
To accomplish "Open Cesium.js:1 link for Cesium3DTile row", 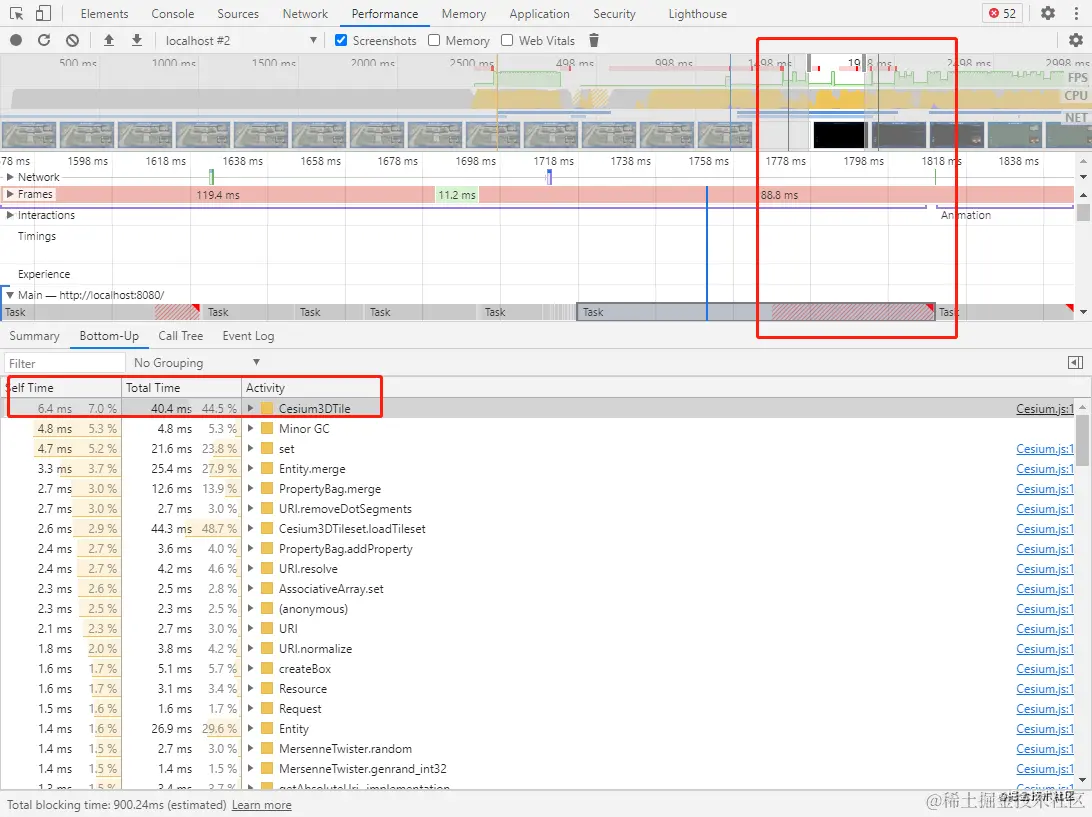I will point(1045,409).
